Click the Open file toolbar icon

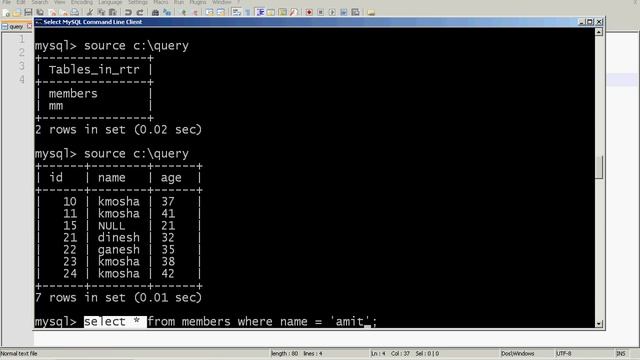[17, 12]
